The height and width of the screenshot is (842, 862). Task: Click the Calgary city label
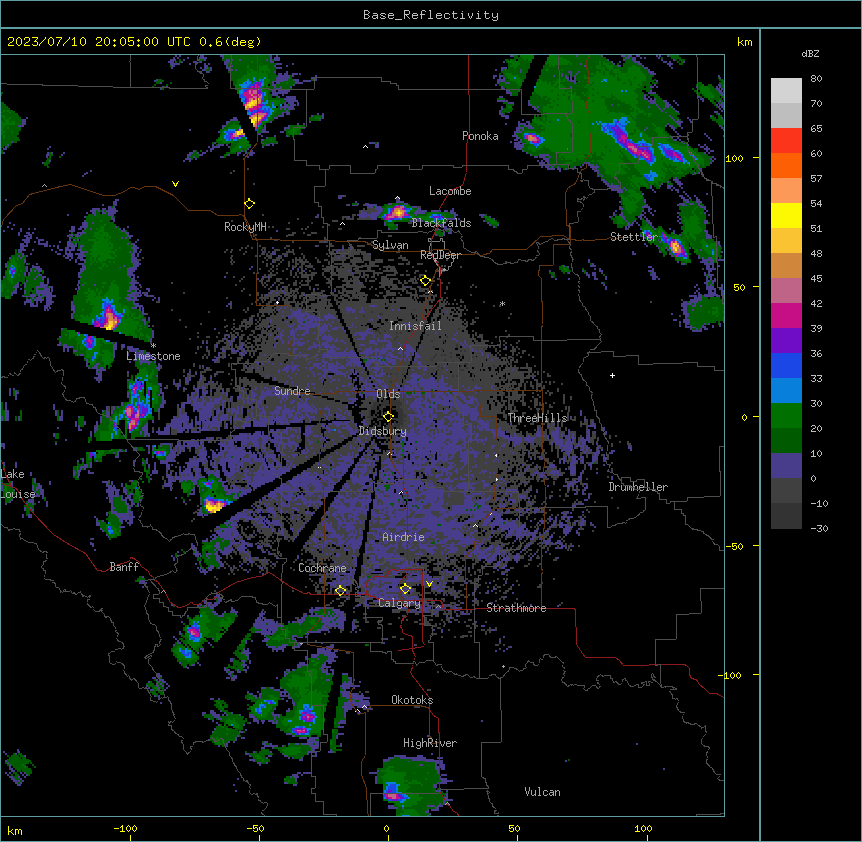(x=399, y=603)
